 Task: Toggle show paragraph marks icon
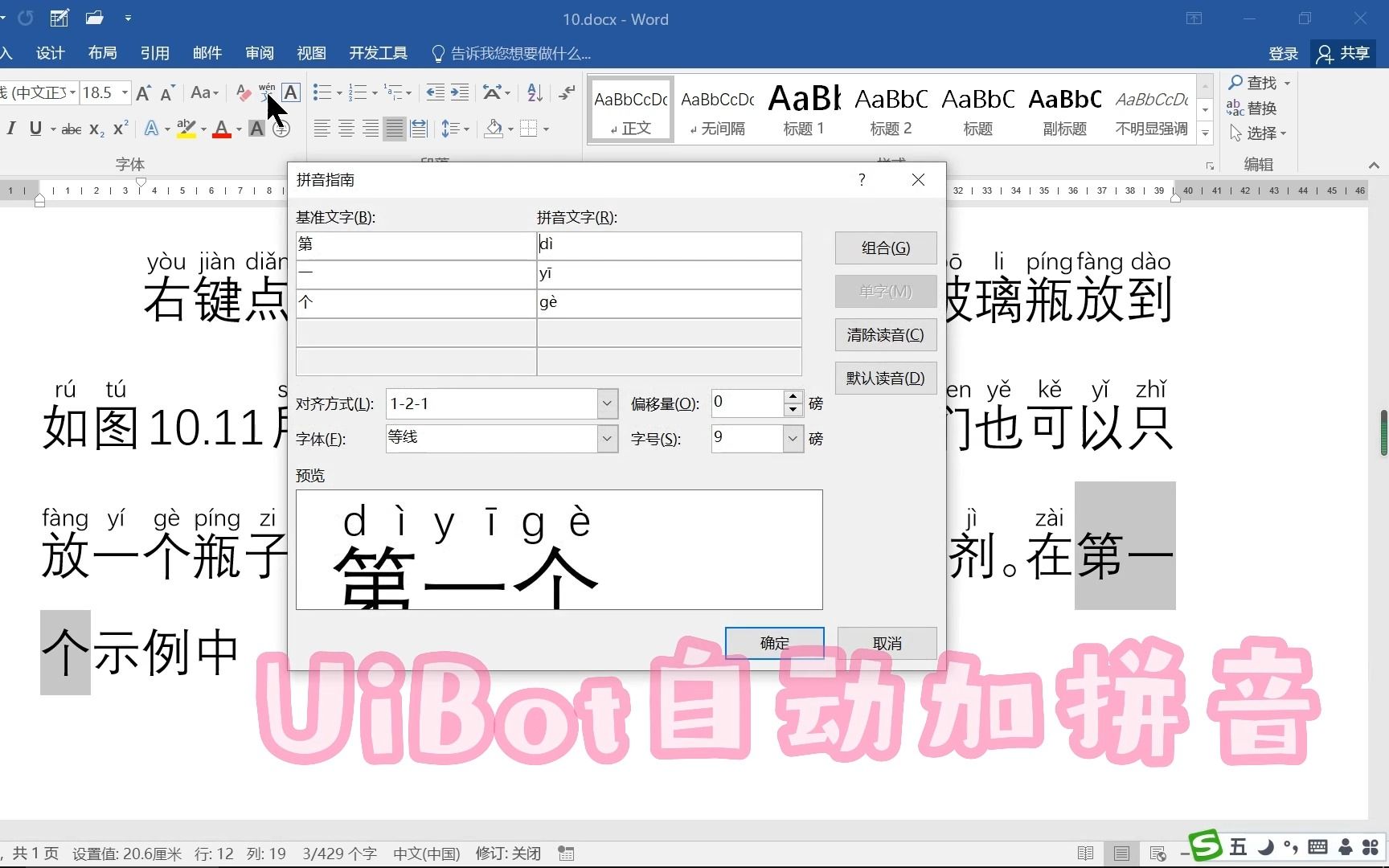click(567, 92)
